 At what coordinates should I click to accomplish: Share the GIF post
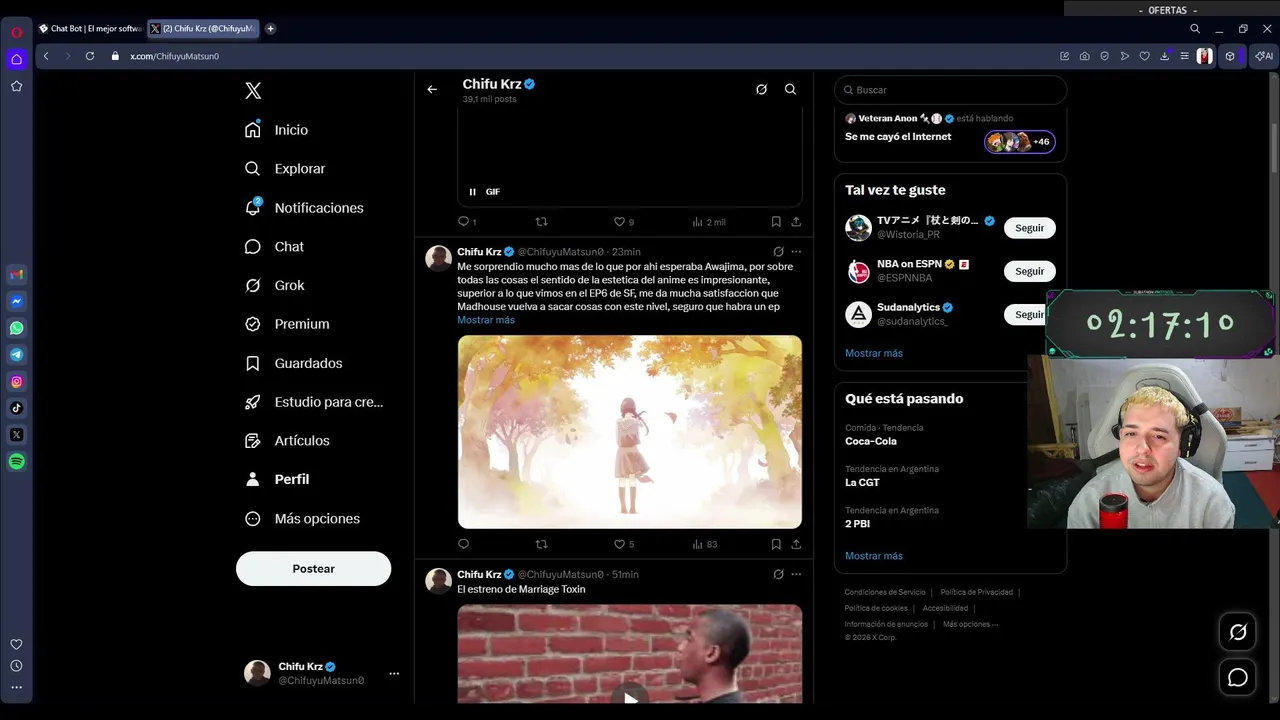tap(796, 222)
